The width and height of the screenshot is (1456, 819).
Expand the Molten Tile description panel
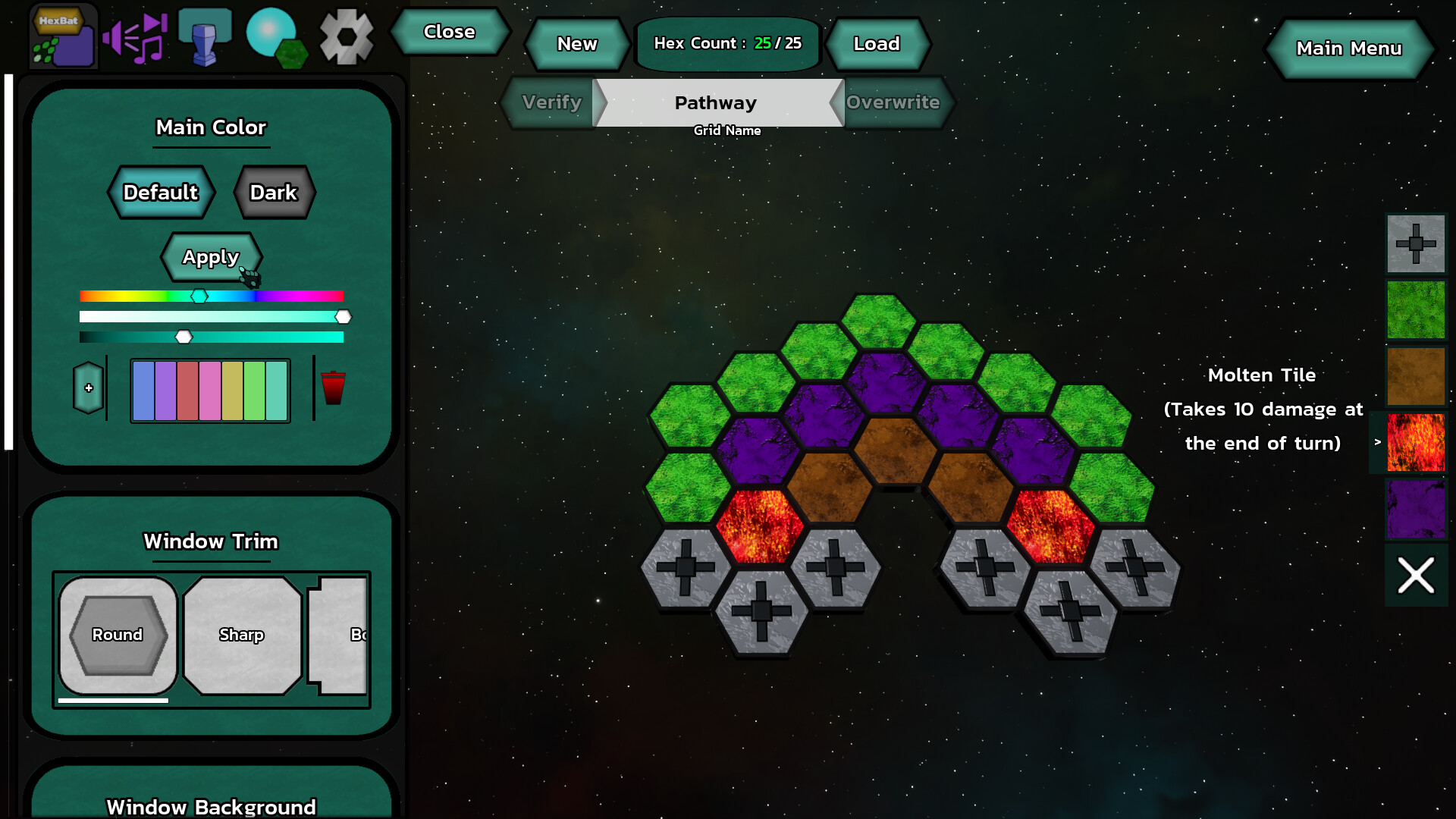[x=1378, y=441]
